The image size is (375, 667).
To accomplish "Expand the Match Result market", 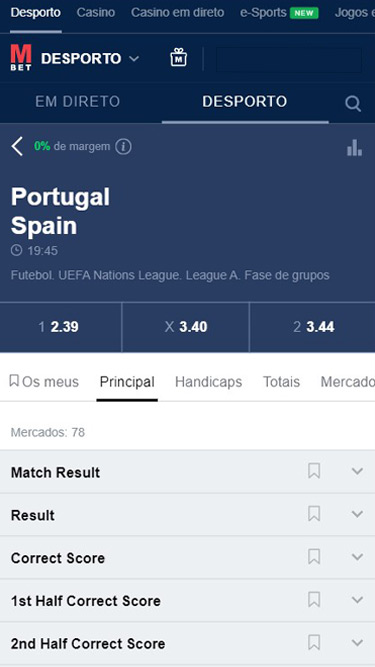I will [x=357, y=471].
